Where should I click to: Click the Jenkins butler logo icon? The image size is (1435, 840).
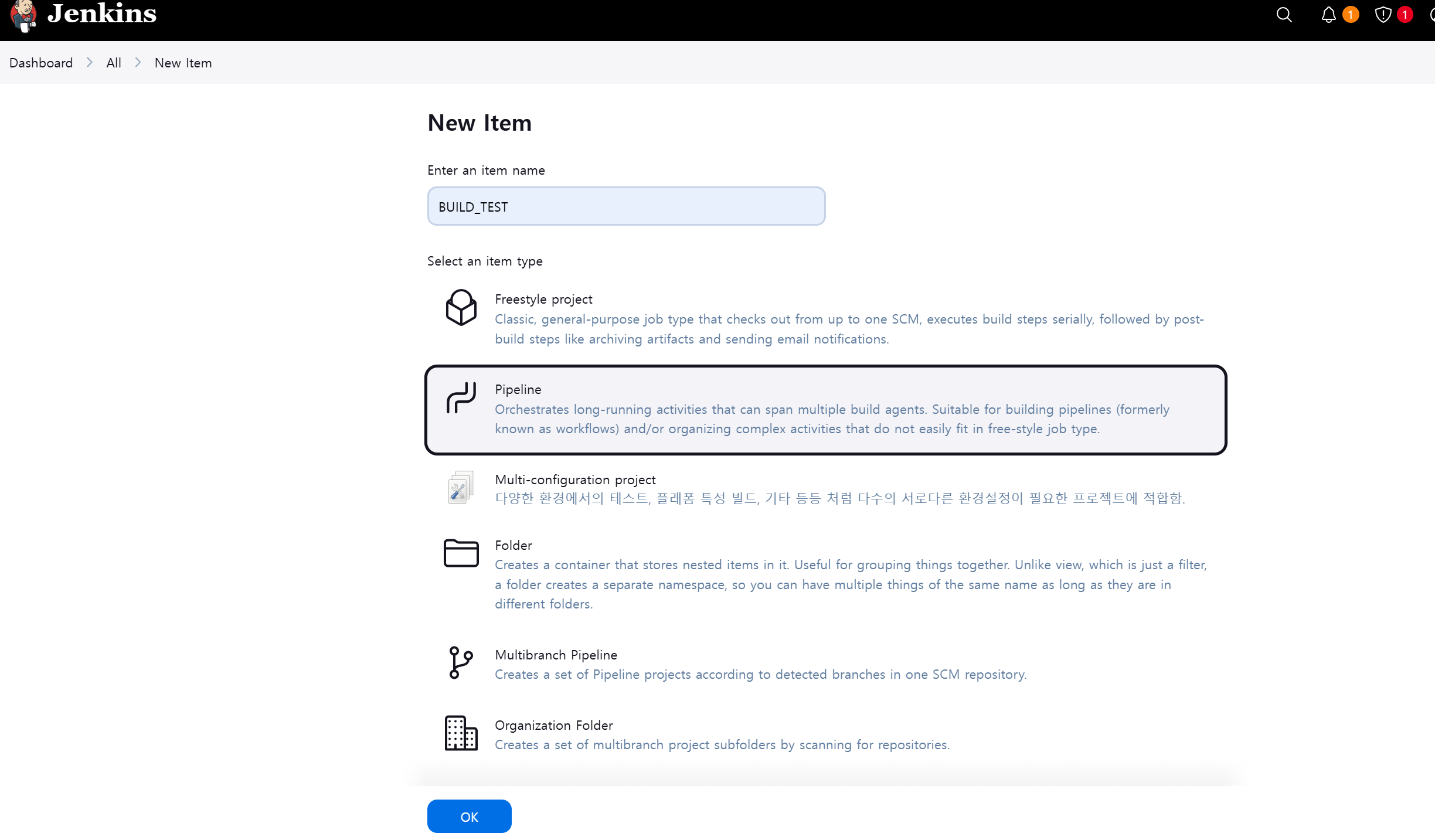pos(24,15)
